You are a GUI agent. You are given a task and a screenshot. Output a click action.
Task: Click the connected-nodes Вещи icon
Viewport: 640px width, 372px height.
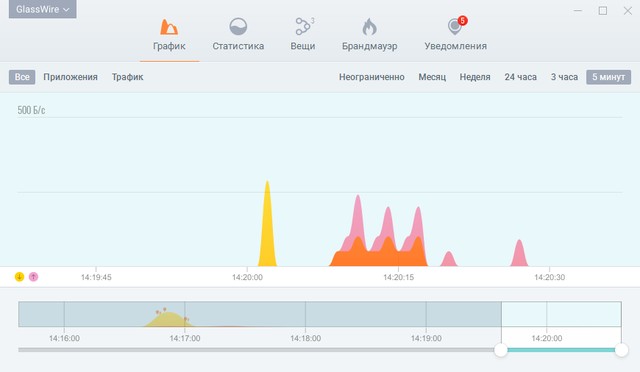coord(303,27)
